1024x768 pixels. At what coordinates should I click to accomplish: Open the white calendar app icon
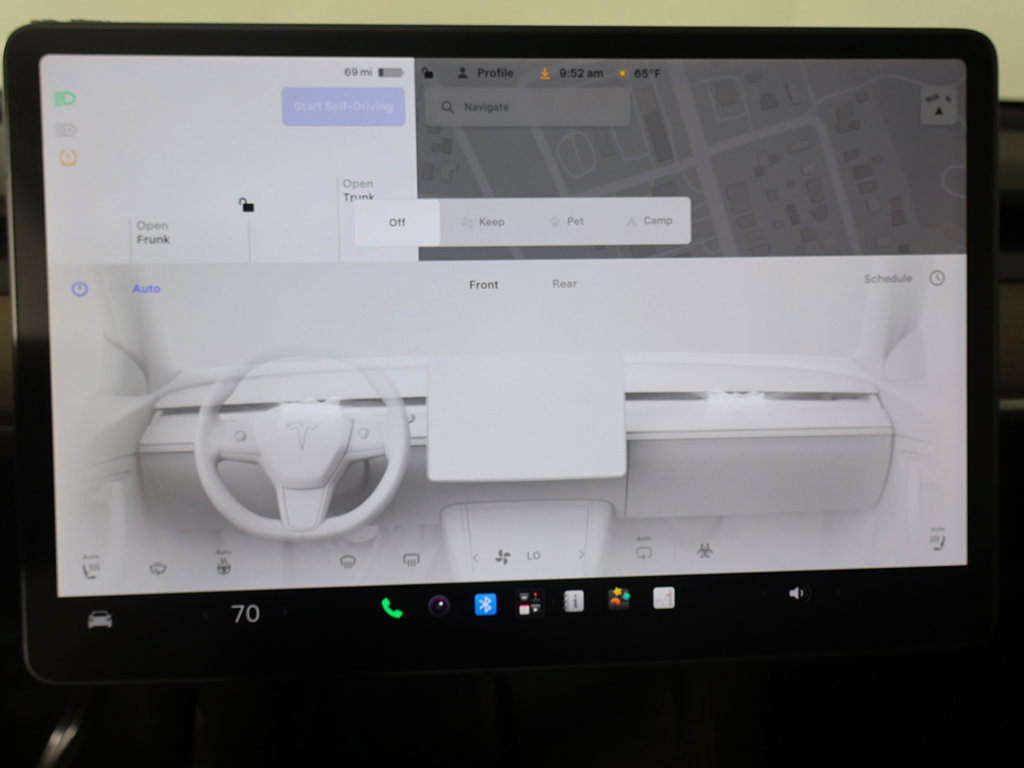[664, 598]
